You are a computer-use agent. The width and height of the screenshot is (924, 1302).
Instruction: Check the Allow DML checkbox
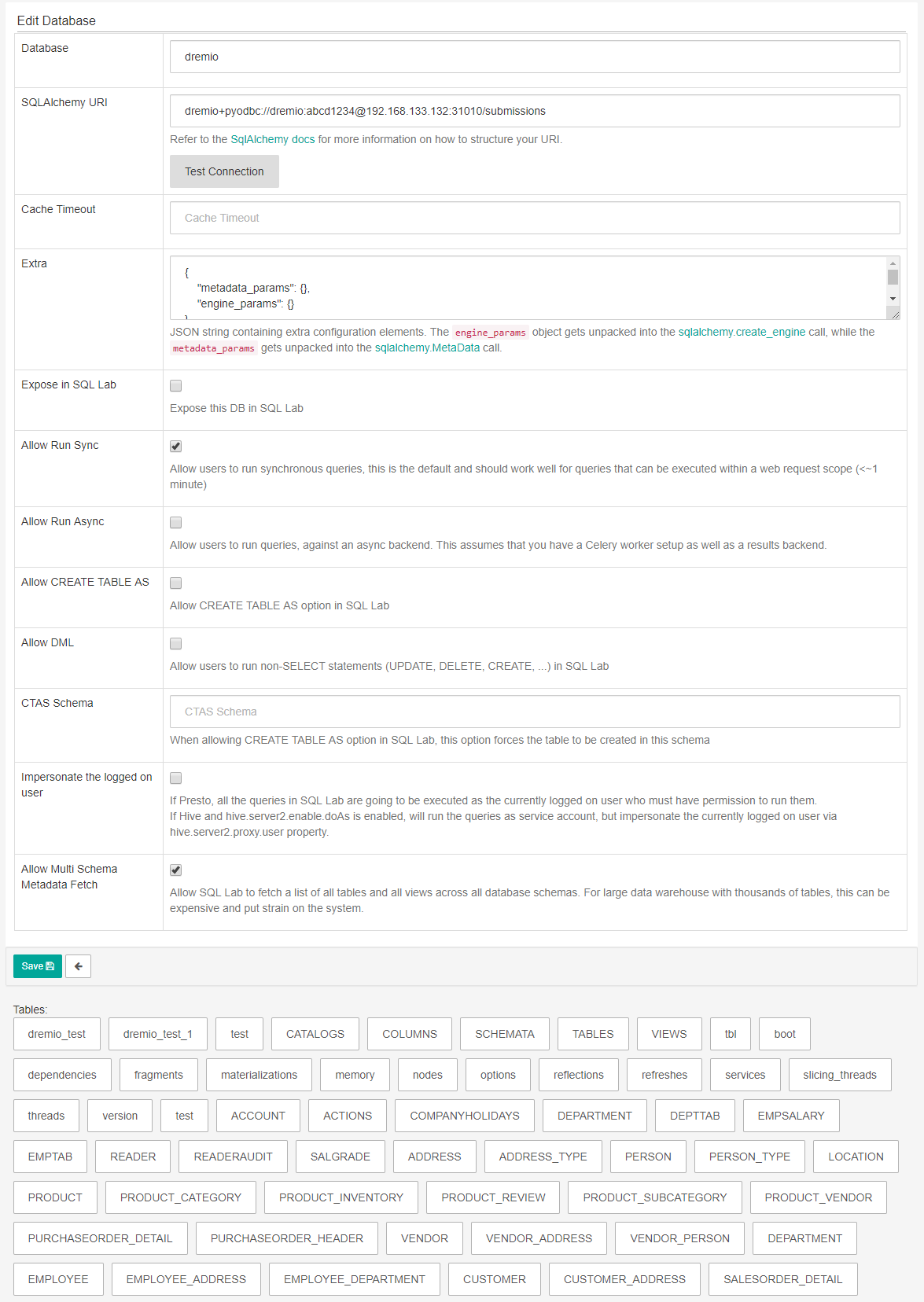176,644
